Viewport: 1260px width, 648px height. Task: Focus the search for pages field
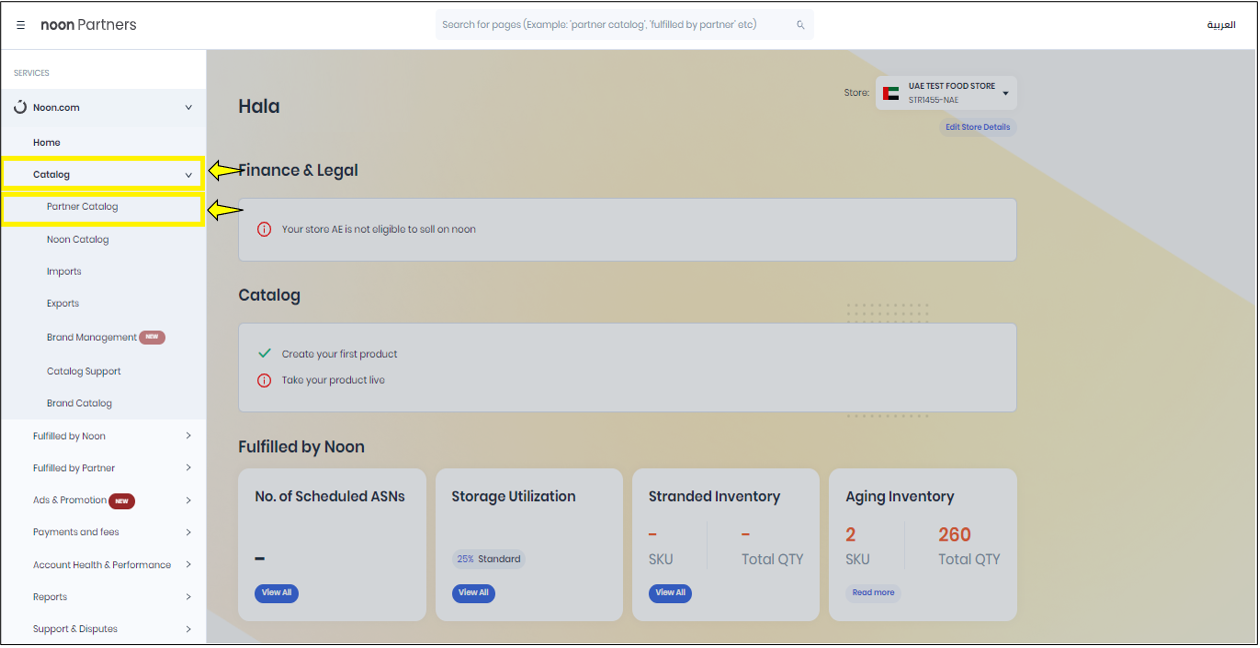615,25
